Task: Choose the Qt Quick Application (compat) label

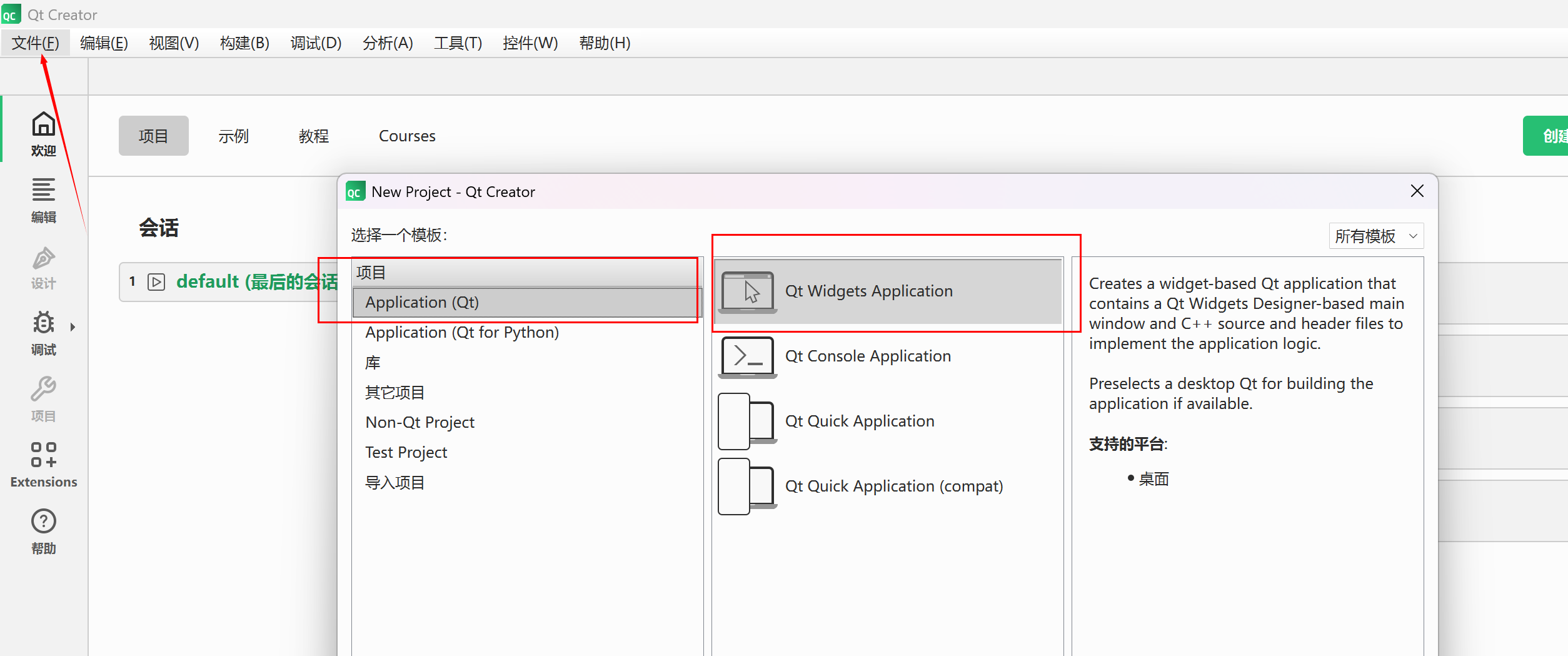Action: [894, 487]
